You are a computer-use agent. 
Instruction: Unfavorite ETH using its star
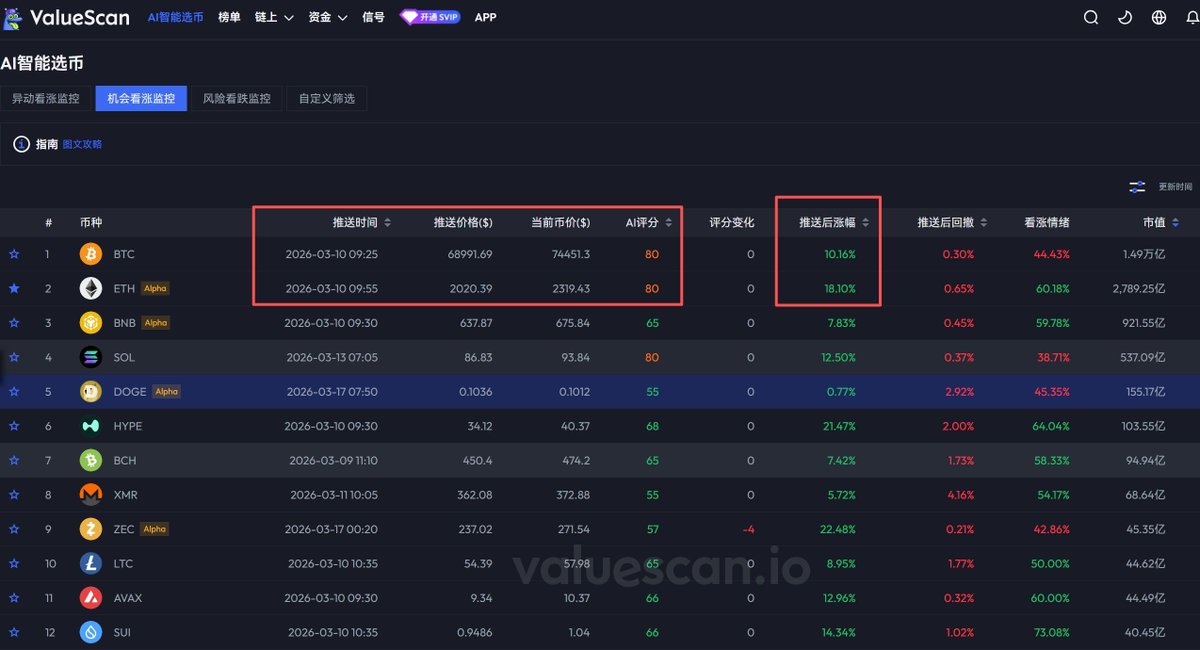tap(14, 289)
